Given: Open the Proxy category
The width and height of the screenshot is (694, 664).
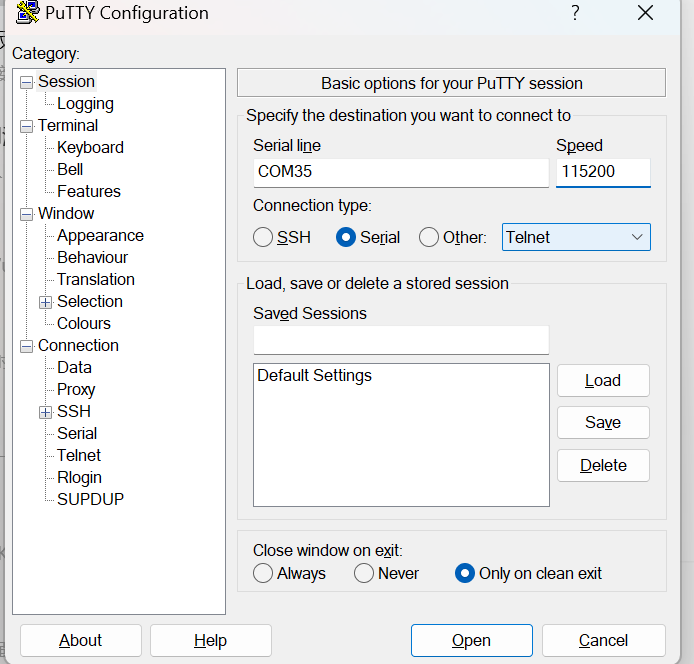Looking at the screenshot, I should [x=76, y=390].
